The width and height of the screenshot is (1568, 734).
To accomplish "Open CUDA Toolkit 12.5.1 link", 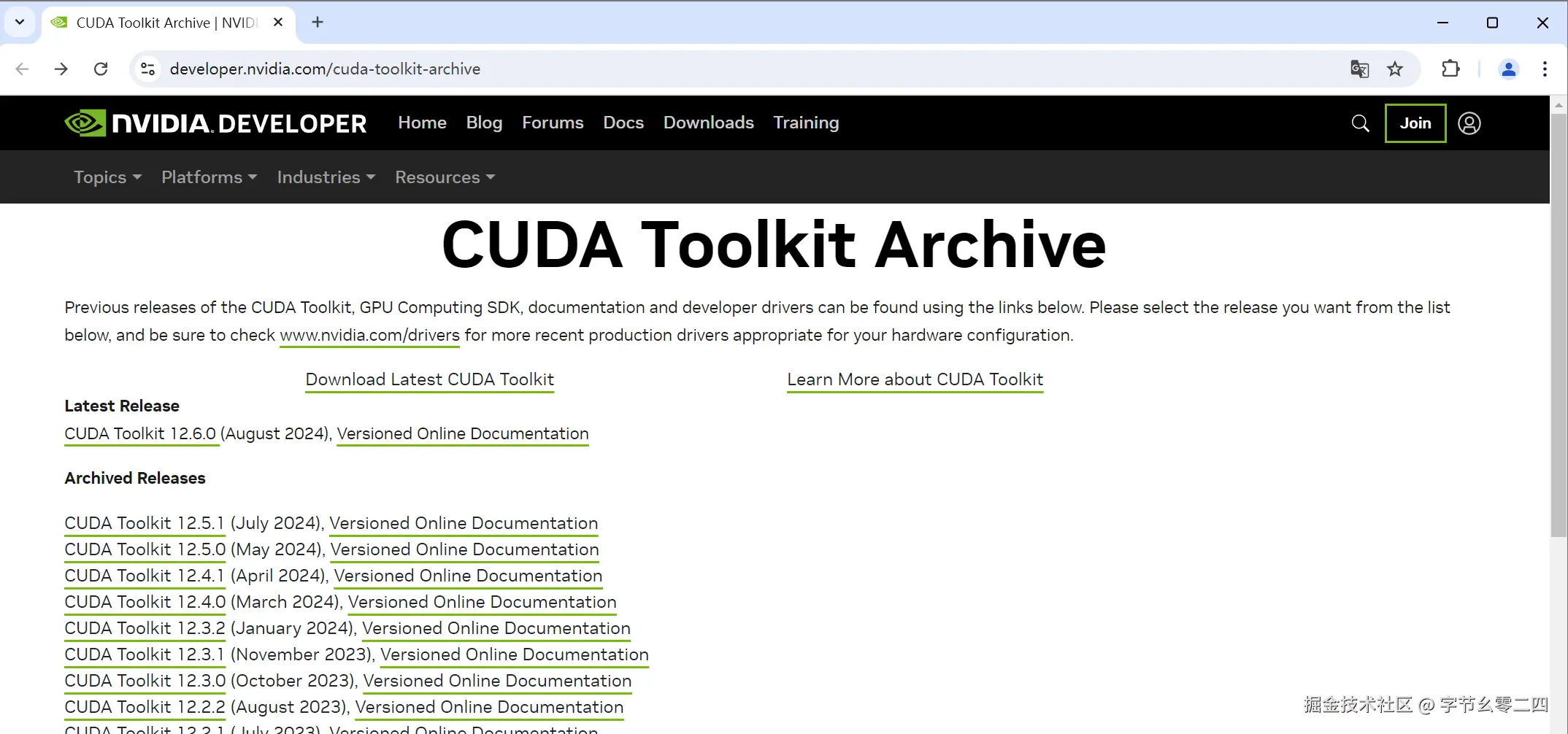I will [144, 523].
